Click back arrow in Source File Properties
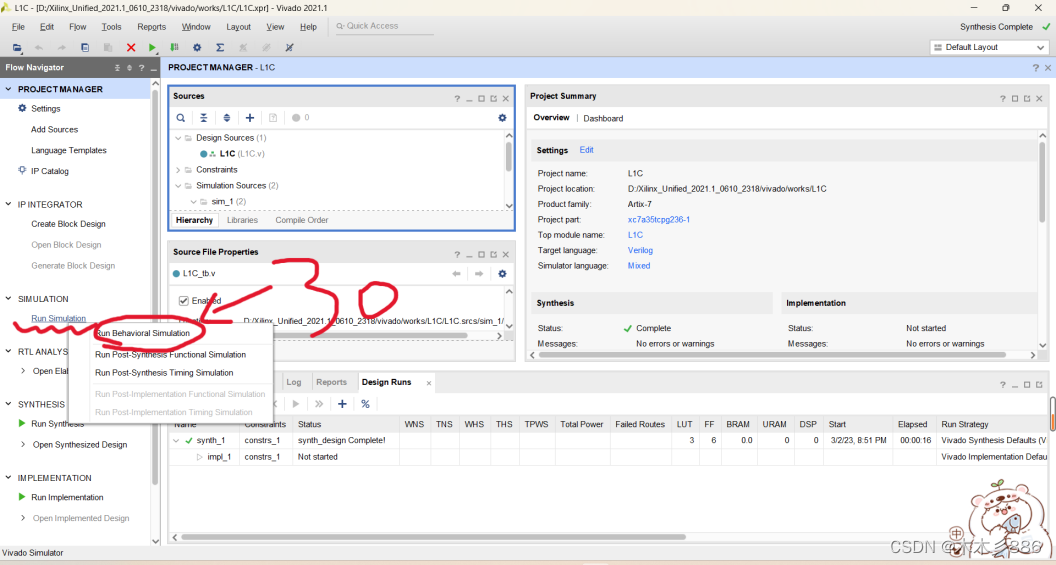This screenshot has height=565, width=1056. pos(457,273)
